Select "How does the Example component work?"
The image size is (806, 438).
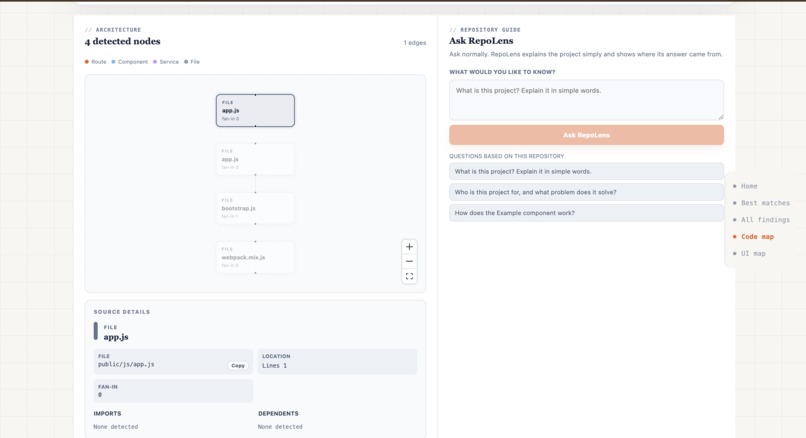(586, 213)
